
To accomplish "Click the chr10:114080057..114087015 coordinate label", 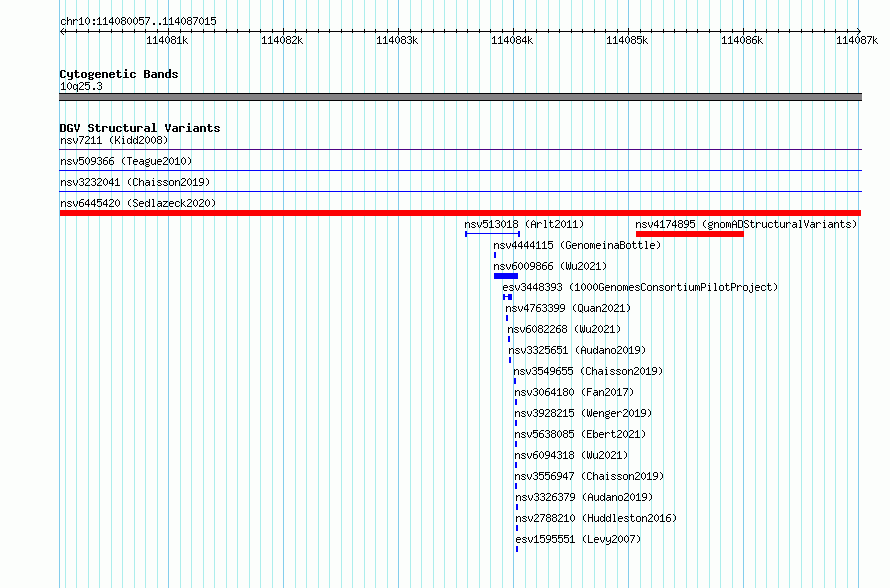I will click(138, 21).
